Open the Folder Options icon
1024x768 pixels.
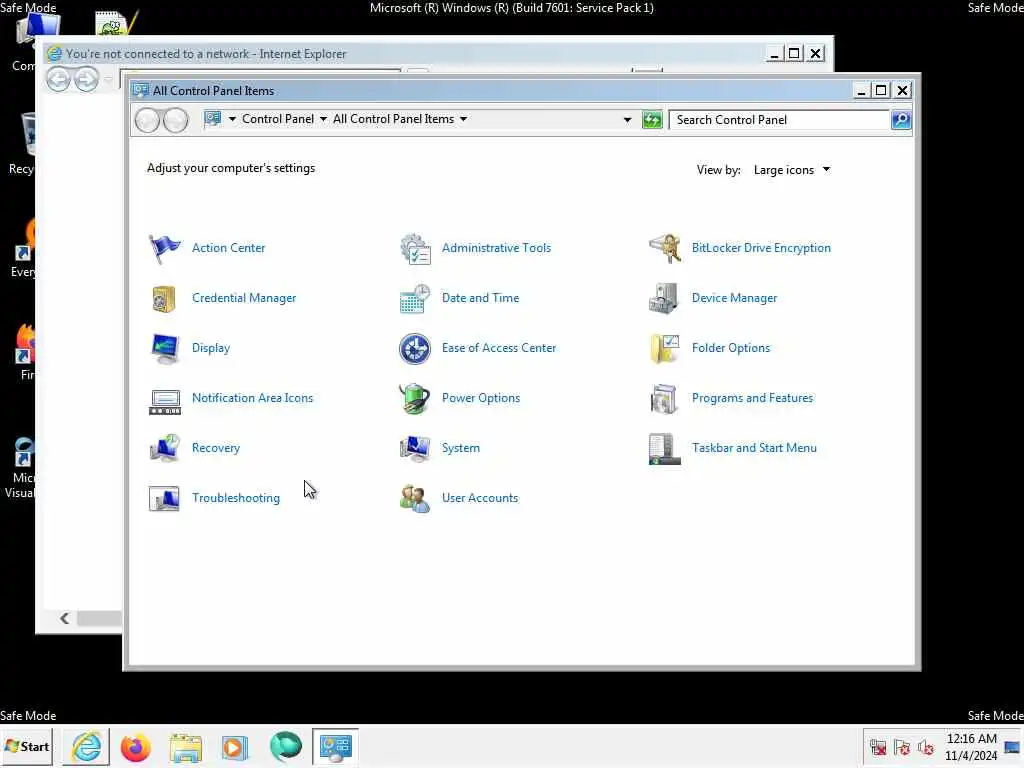665,348
